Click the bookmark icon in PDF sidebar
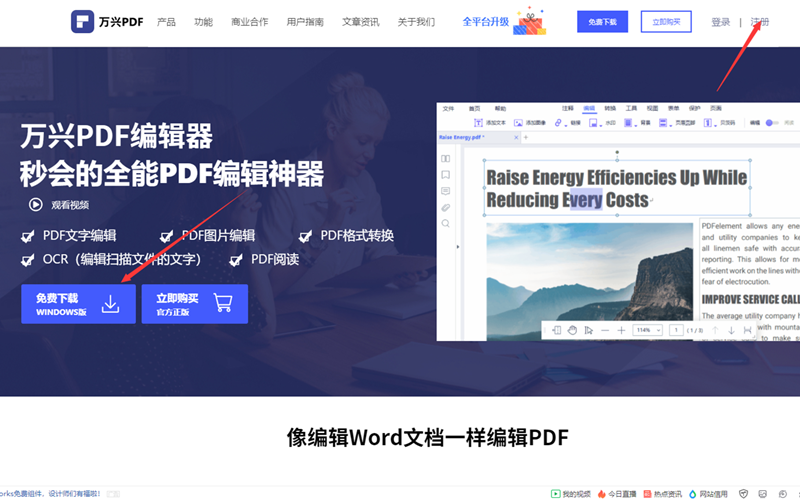800x500 pixels. pos(446,175)
